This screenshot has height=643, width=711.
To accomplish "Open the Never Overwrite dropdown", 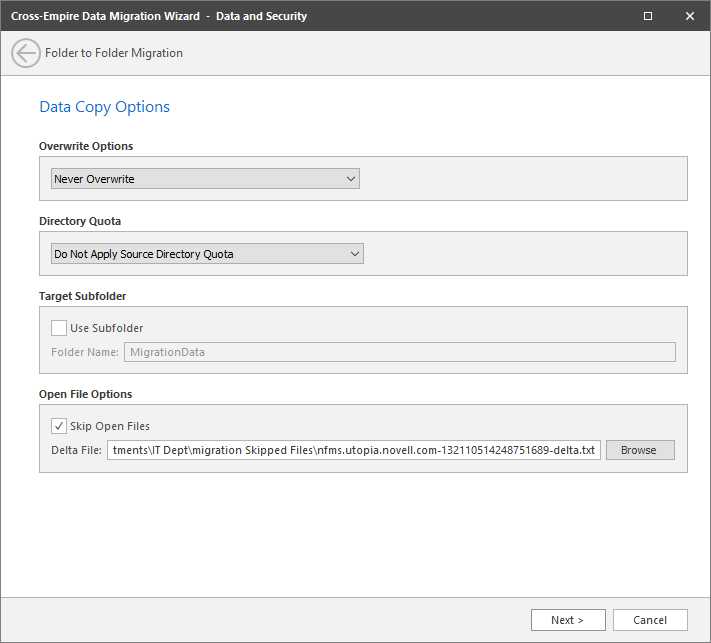I will tap(205, 179).
